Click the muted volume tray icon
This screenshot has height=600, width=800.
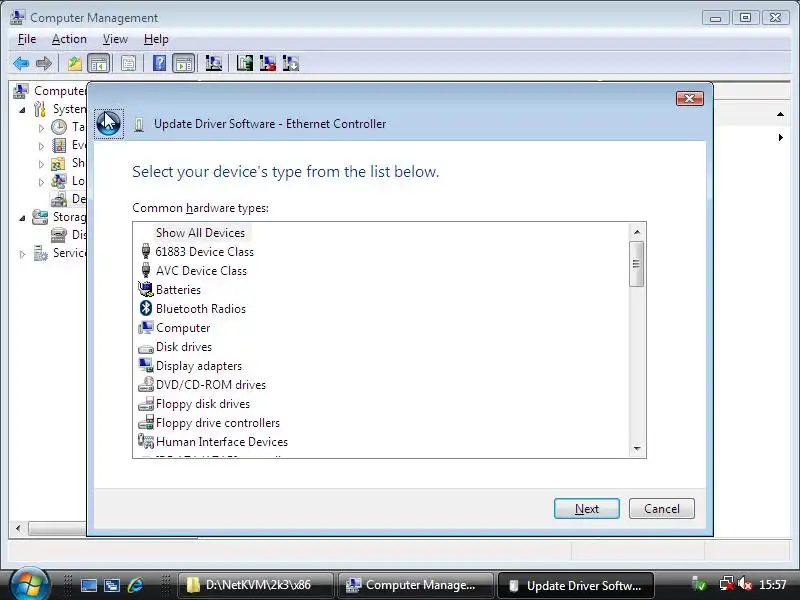coord(745,584)
